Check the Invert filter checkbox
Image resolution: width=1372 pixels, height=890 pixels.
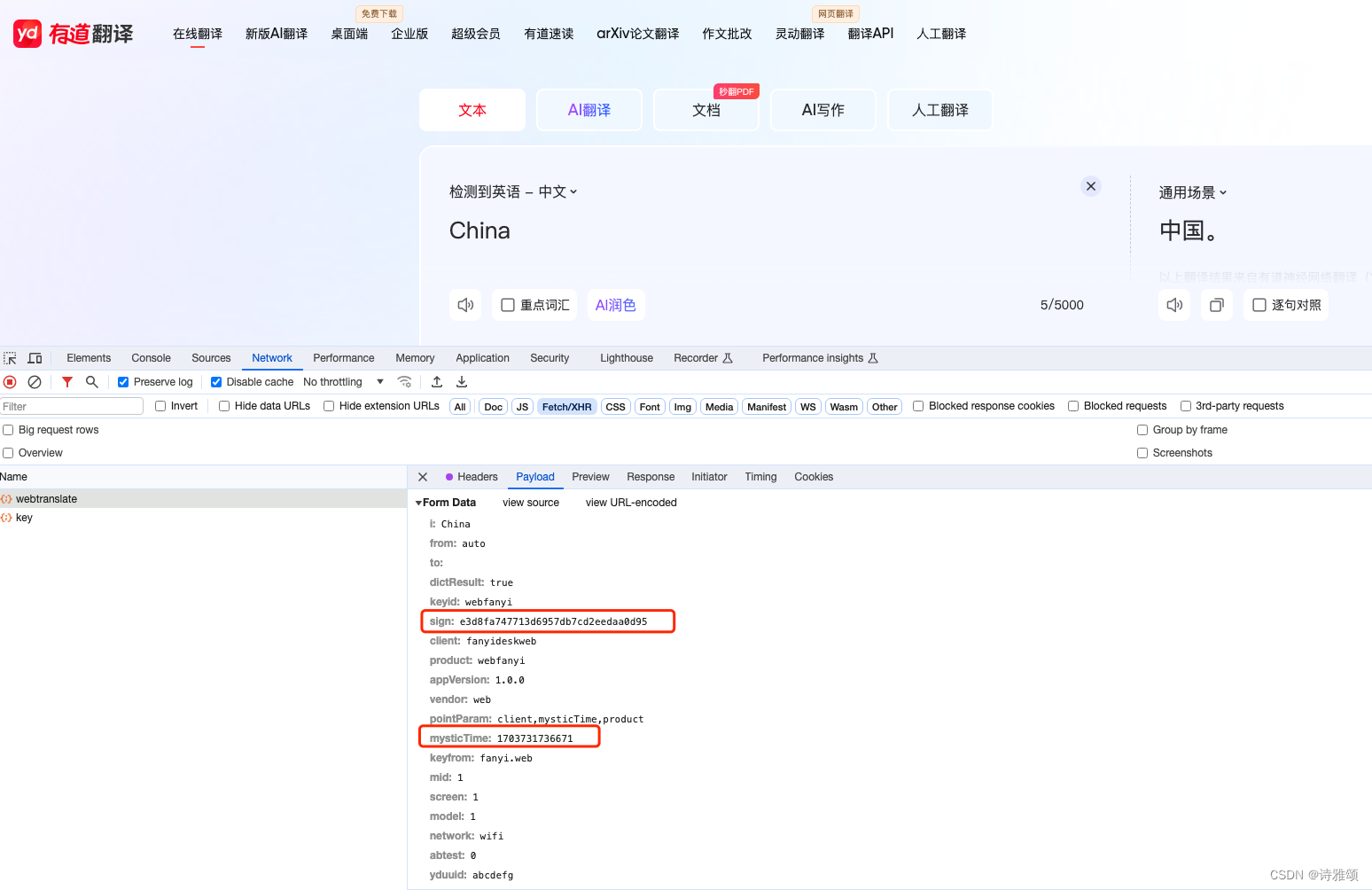pyautogui.click(x=160, y=406)
